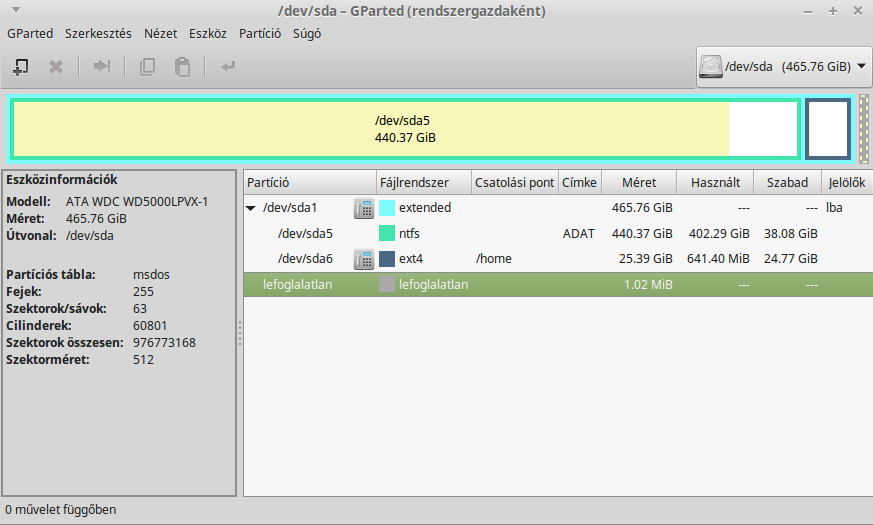The image size is (873, 525).
Task: Open the Súgó menu
Action: coord(307,33)
